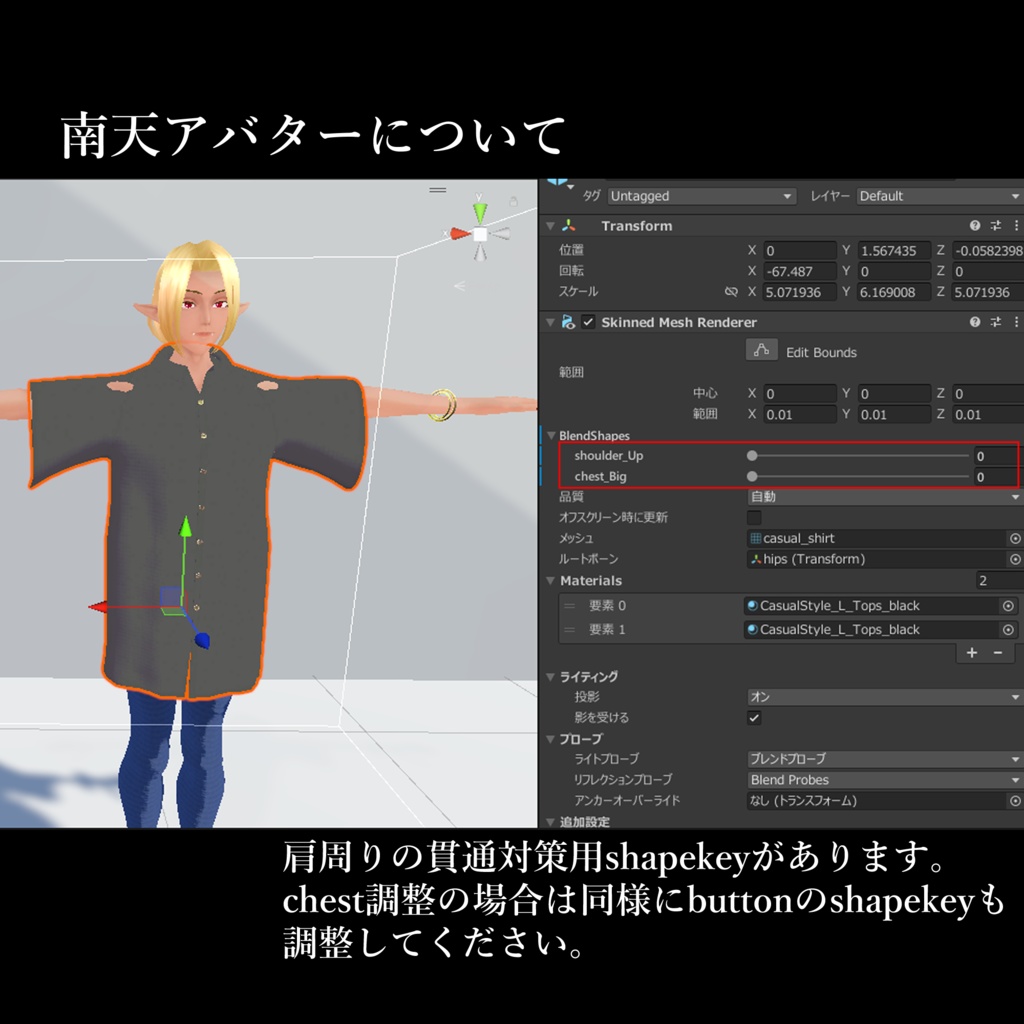This screenshot has width=1024, height=1024.
Task: Expand the 追加設定 foldout
Action: (551, 822)
